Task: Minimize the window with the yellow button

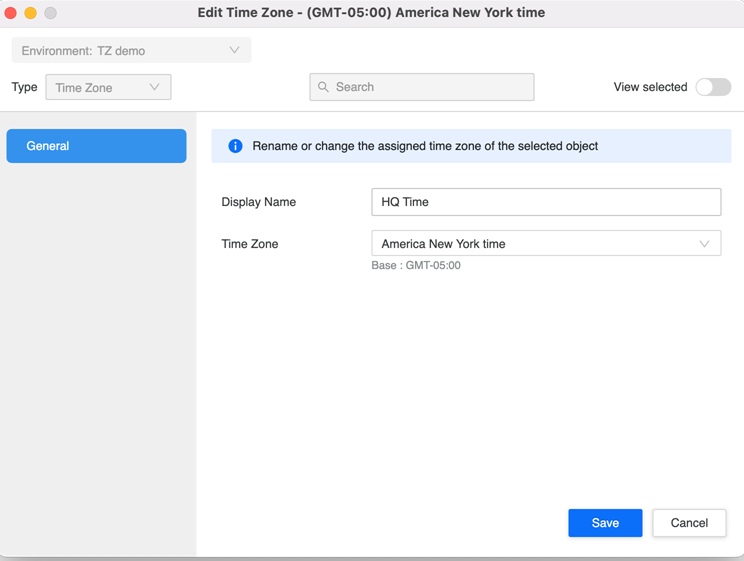Action: coord(30,13)
